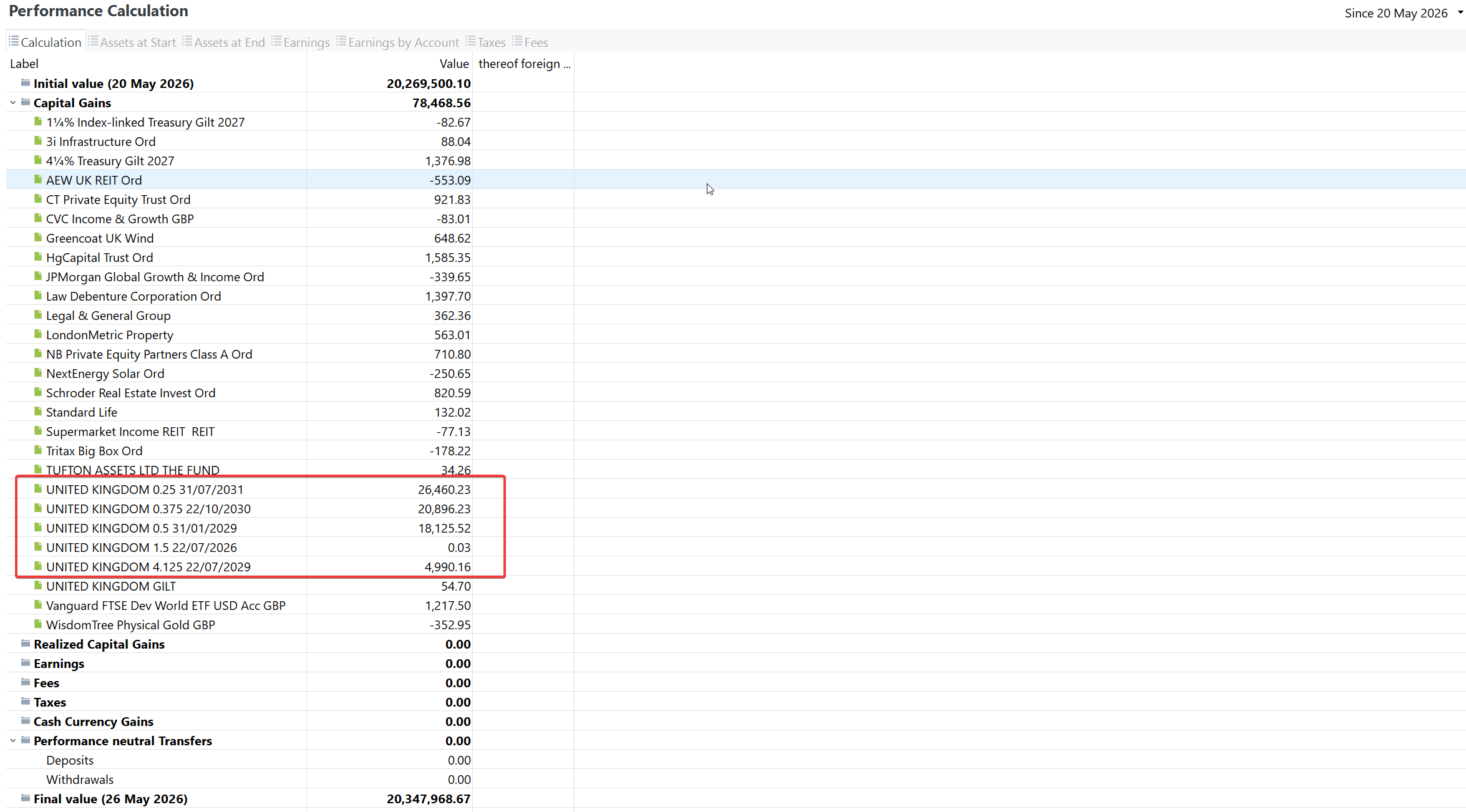Image resolution: width=1466 pixels, height=812 pixels.
Task: Click the Initial value amount 20,269,500.10
Action: [x=429, y=83]
